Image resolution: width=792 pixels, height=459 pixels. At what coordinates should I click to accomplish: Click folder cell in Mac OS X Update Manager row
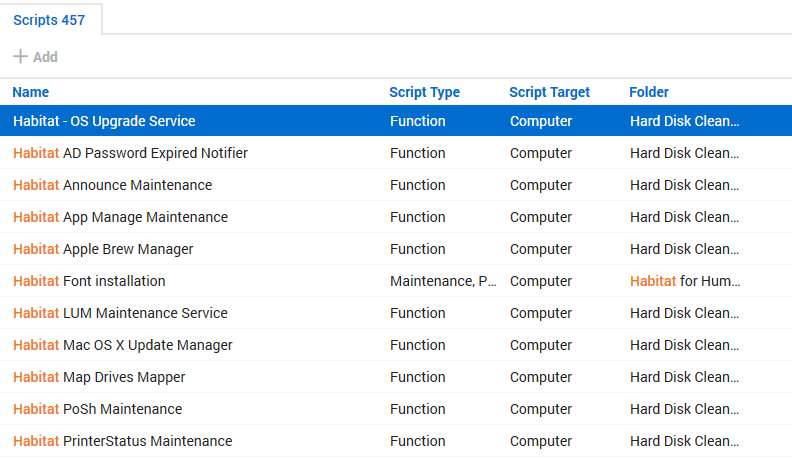pos(684,345)
